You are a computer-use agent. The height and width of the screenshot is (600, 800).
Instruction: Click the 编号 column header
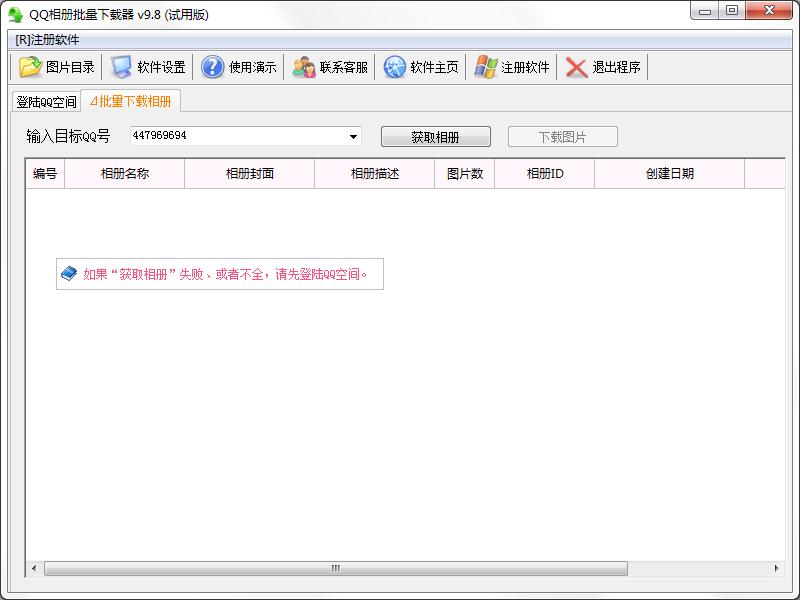pos(45,173)
